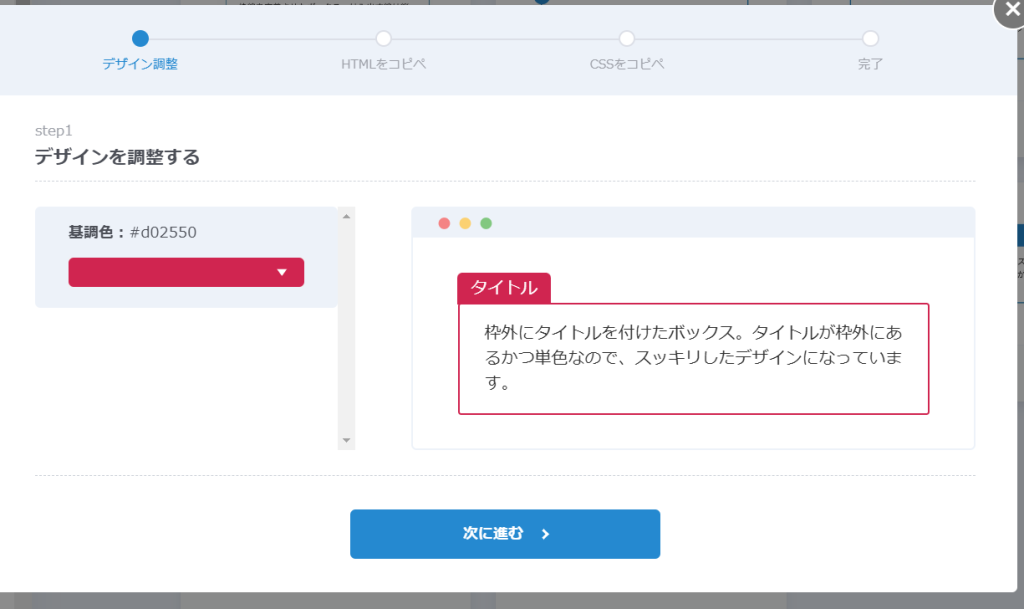Select the HTMLをコピペ step label
Screen dimensions: 1024x609
pos(383,65)
